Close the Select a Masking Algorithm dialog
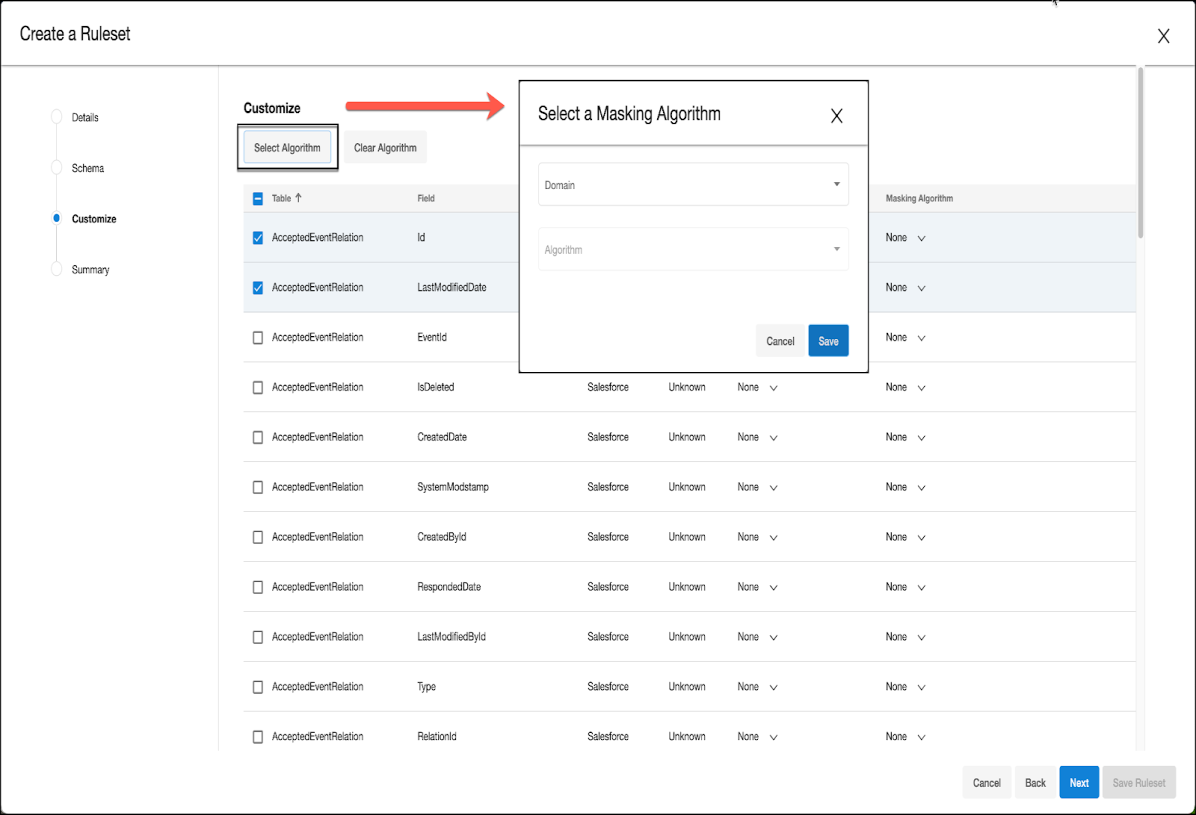This screenshot has width=1196, height=815. tap(837, 116)
